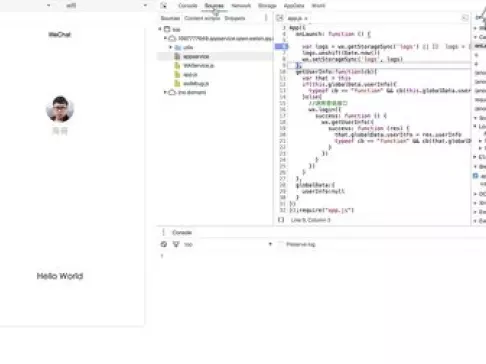Open the console filter funnel icon
486x364 pixels.
pos(176,244)
